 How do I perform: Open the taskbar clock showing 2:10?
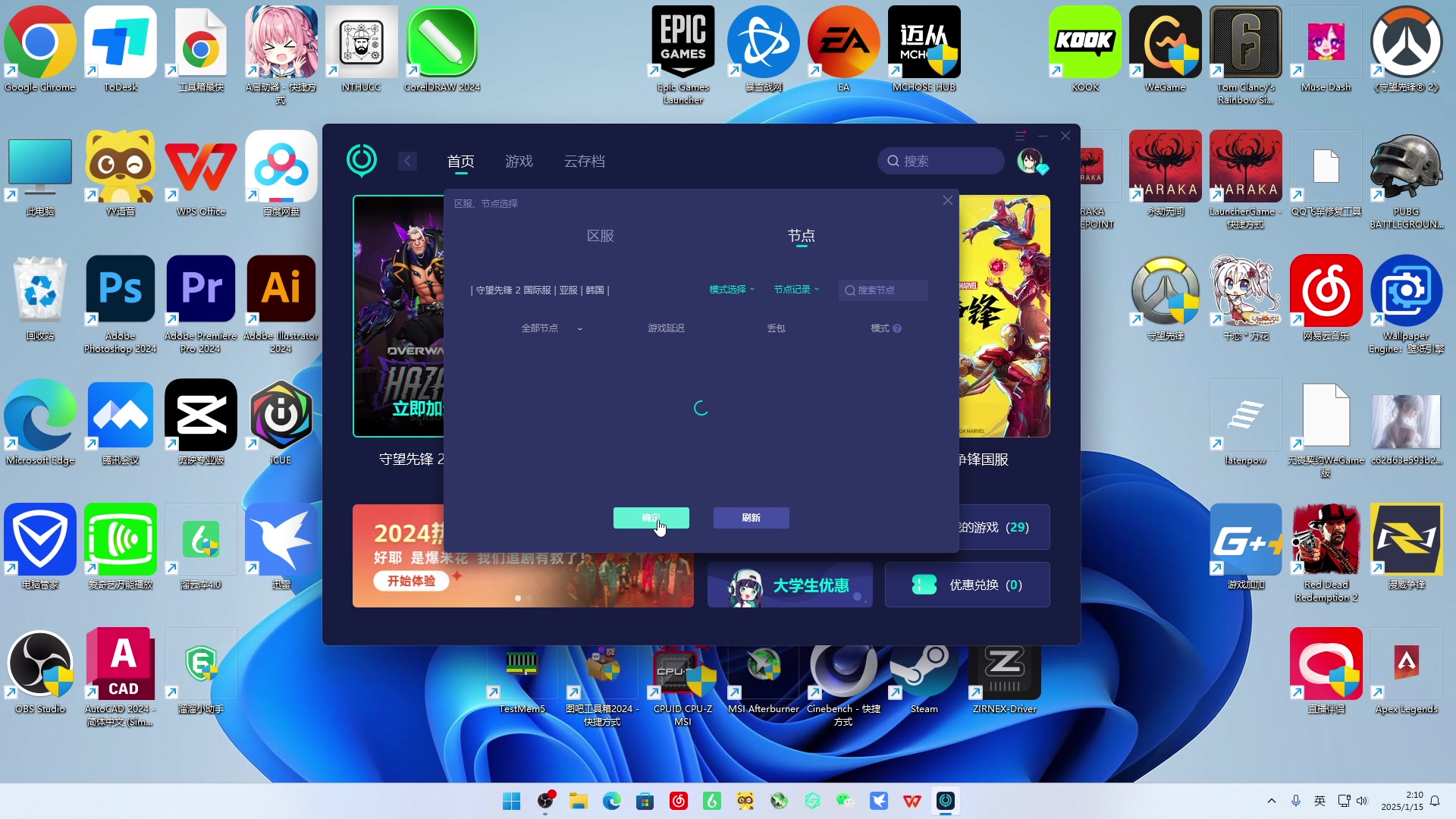click(1402, 801)
